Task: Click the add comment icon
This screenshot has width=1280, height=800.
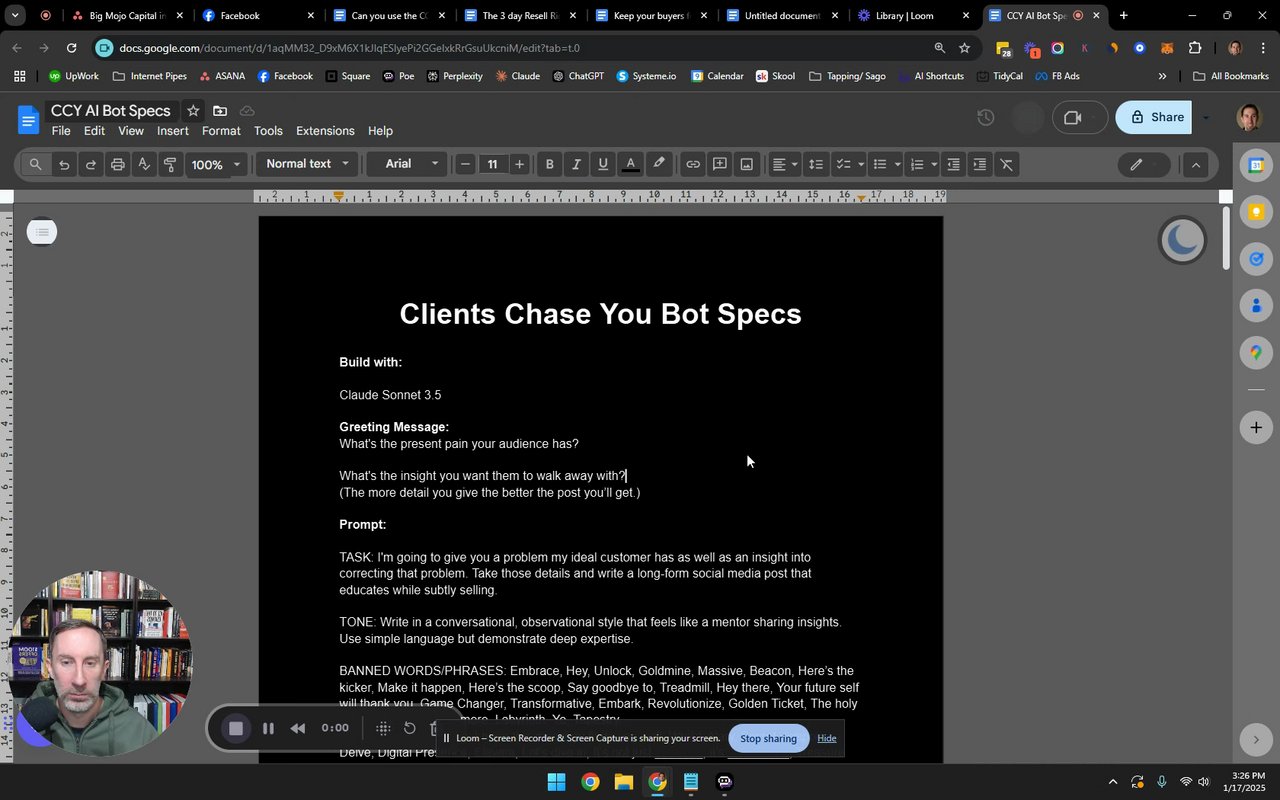Action: 719,165
